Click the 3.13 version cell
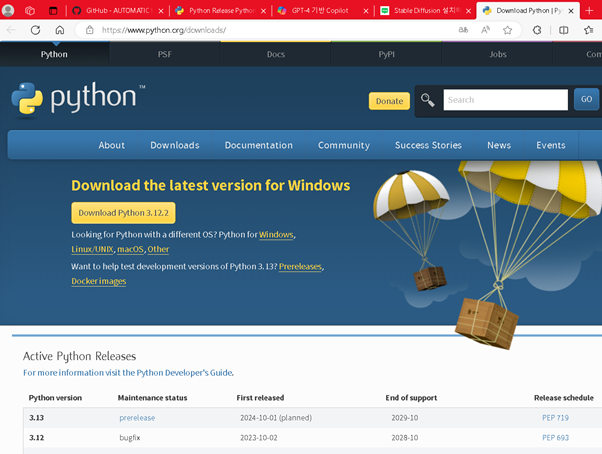The width and height of the screenshot is (602, 454). point(36,418)
